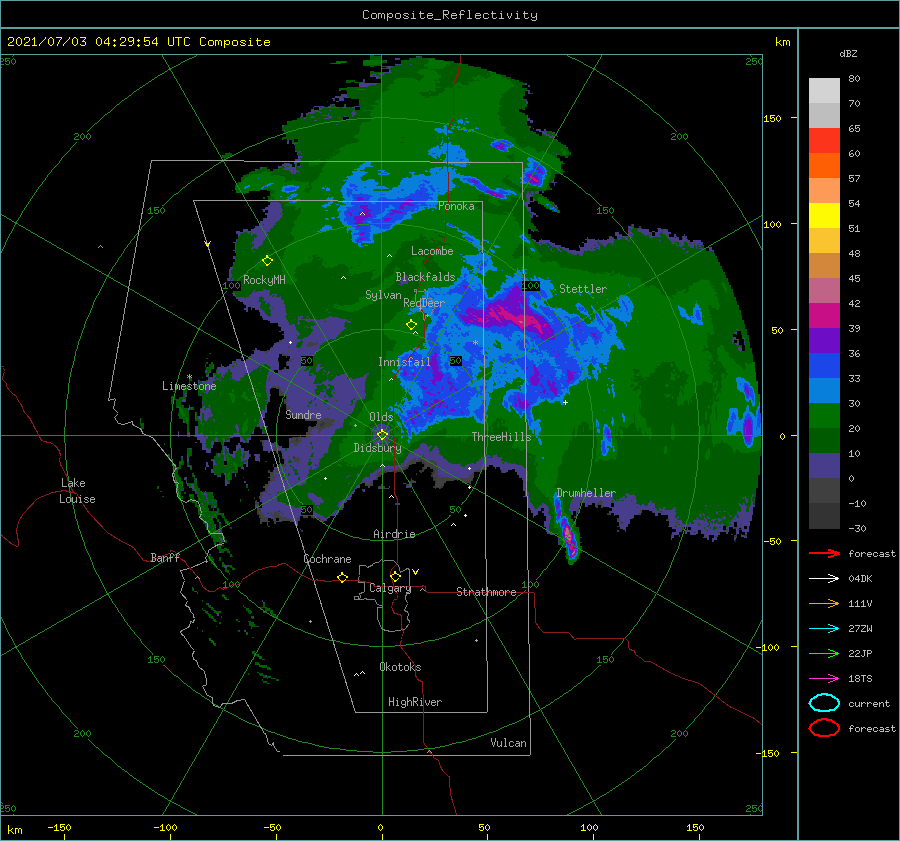
Task: Click the magenta 18TS arrow icon
Action: [824, 679]
